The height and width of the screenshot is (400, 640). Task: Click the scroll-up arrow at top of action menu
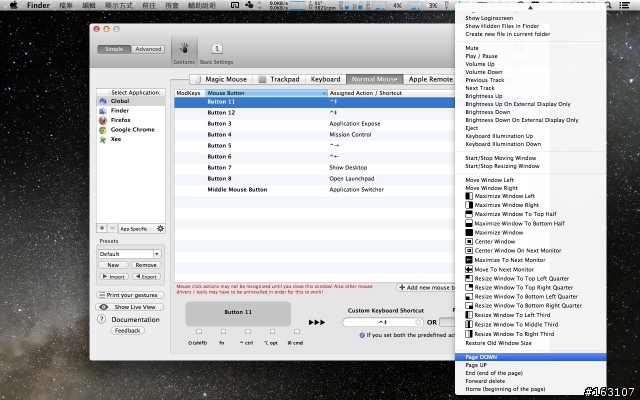pyautogui.click(x=530, y=7)
